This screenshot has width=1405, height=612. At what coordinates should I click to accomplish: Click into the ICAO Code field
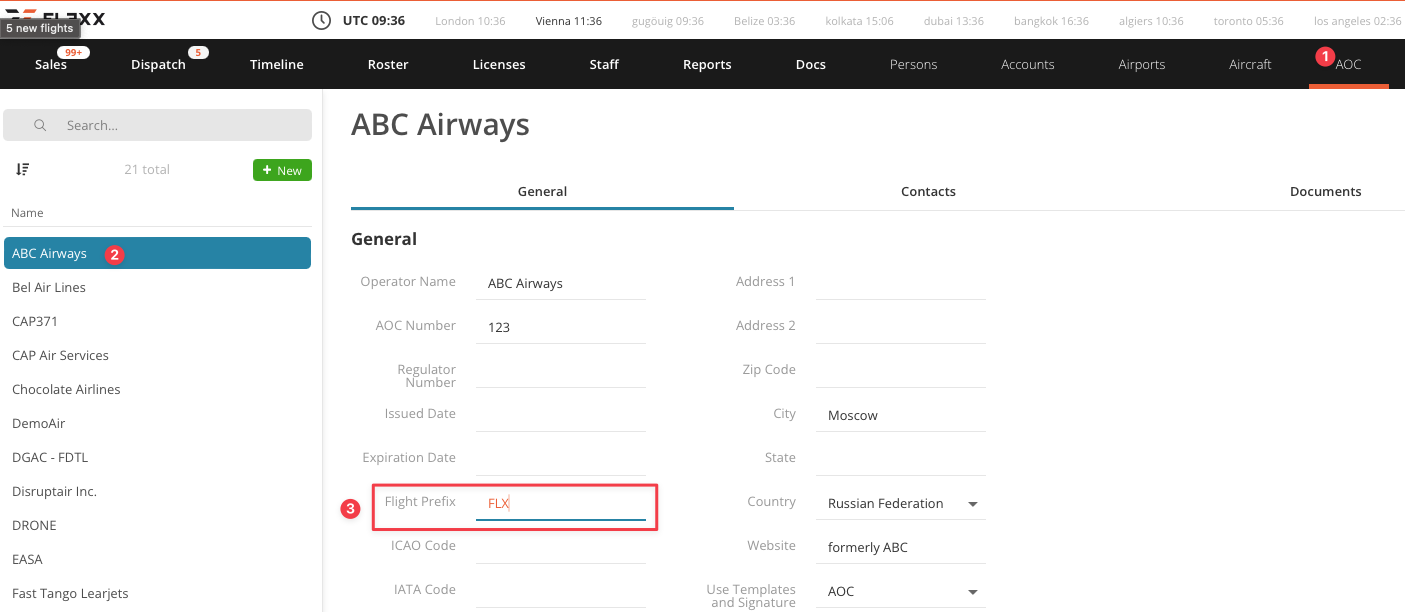pyautogui.click(x=561, y=547)
